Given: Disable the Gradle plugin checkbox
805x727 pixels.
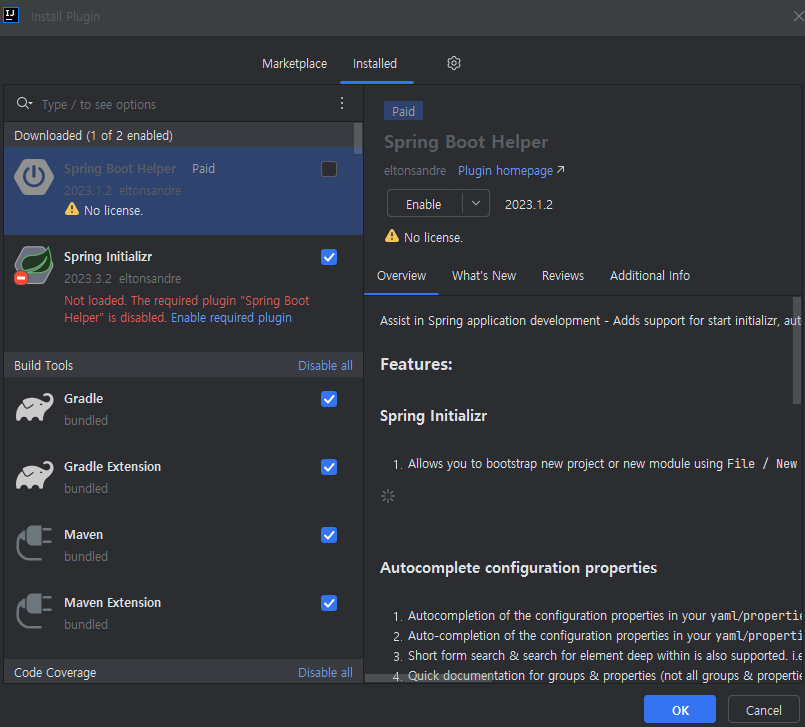Looking at the screenshot, I should pyautogui.click(x=329, y=399).
